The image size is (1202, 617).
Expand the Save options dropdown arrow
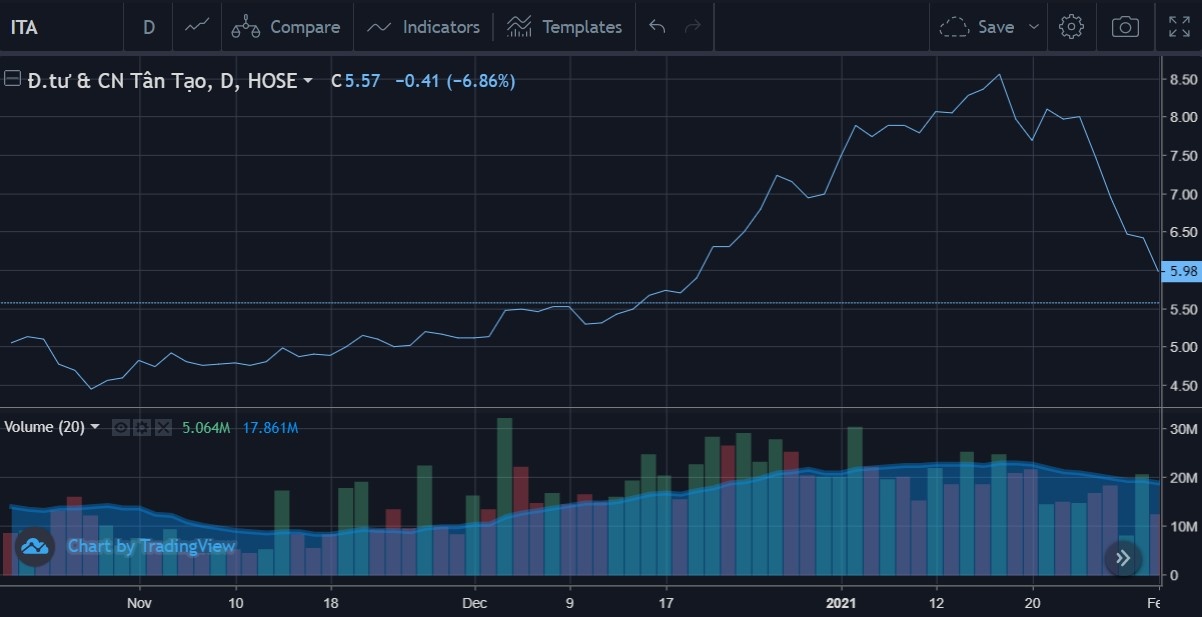point(1034,27)
